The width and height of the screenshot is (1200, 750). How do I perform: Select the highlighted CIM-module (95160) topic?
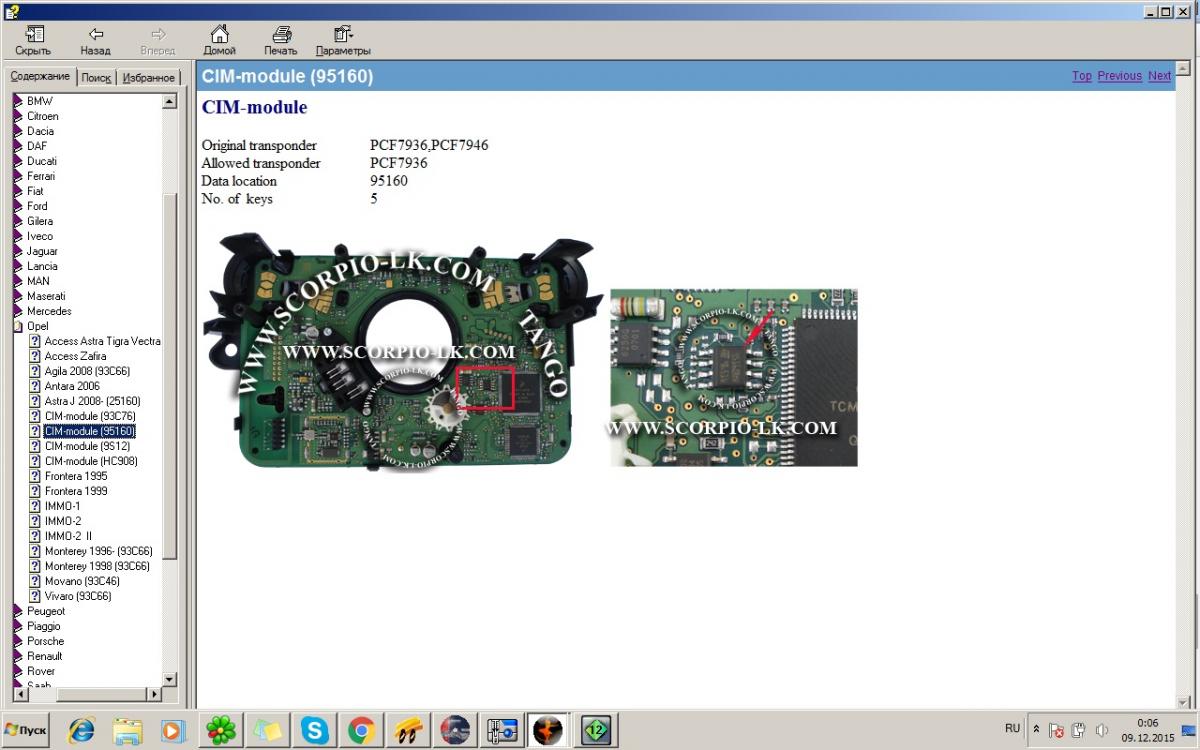[x=90, y=431]
